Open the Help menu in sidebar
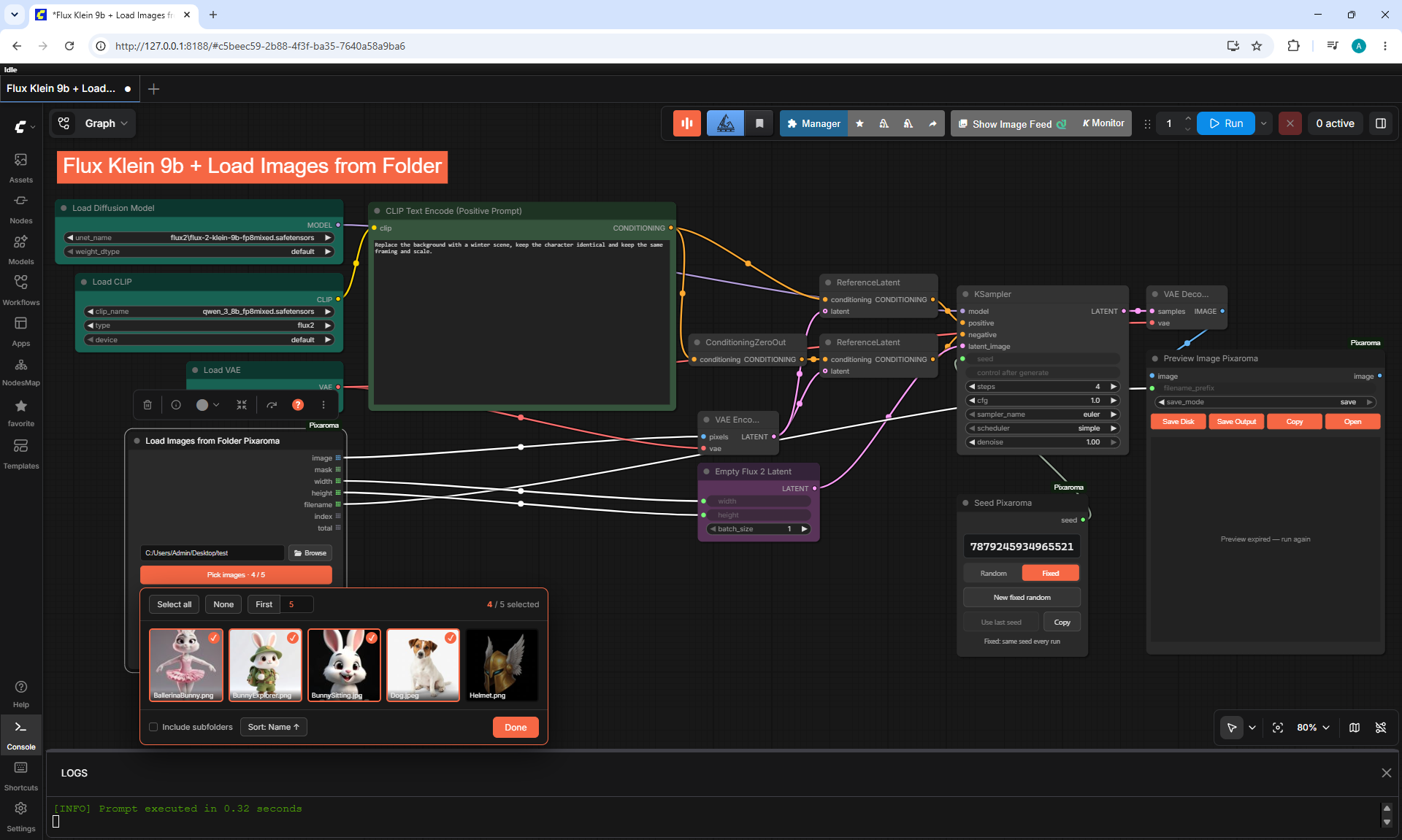The image size is (1402, 840). tap(21, 694)
